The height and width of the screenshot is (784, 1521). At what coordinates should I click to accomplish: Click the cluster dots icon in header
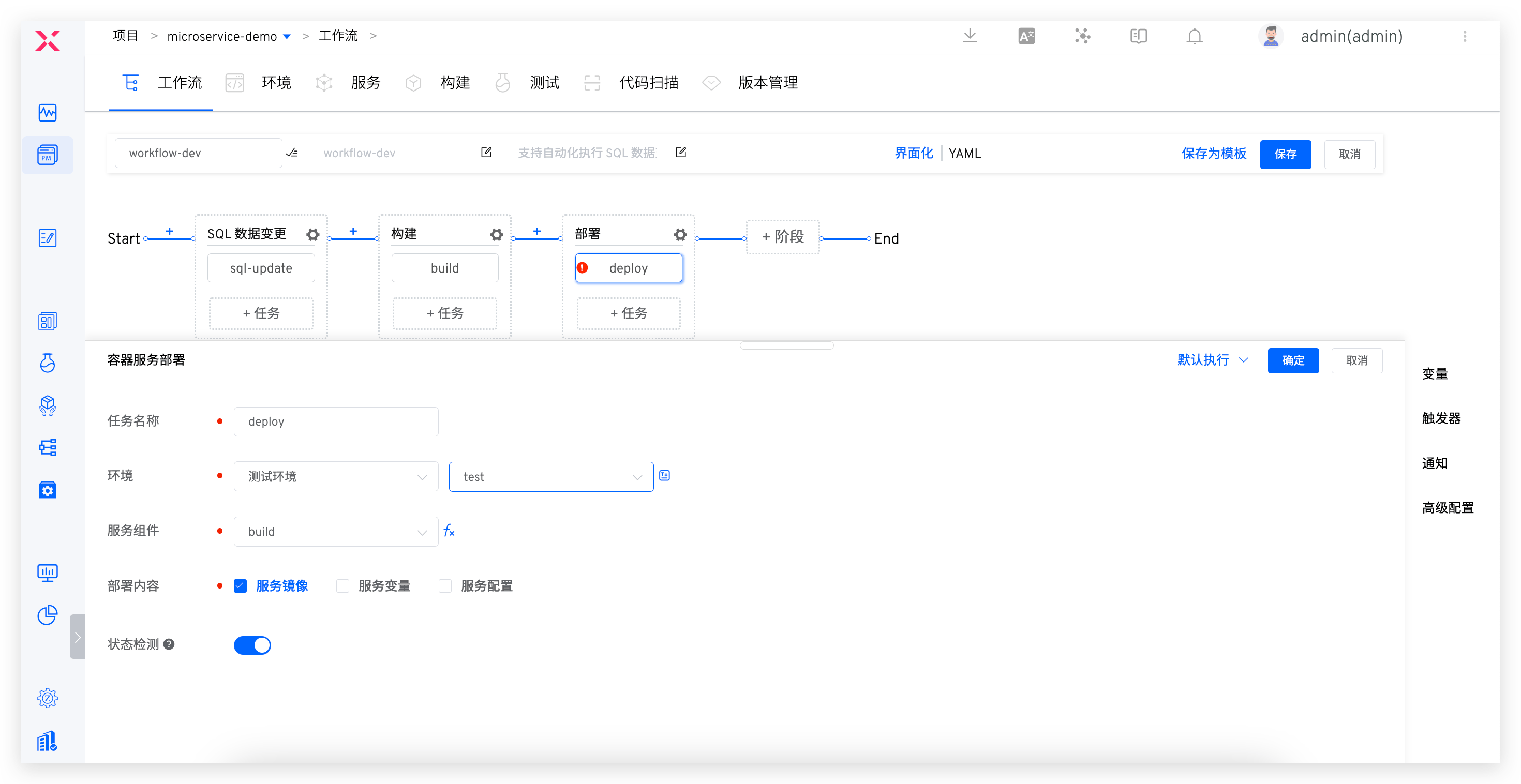1082,36
